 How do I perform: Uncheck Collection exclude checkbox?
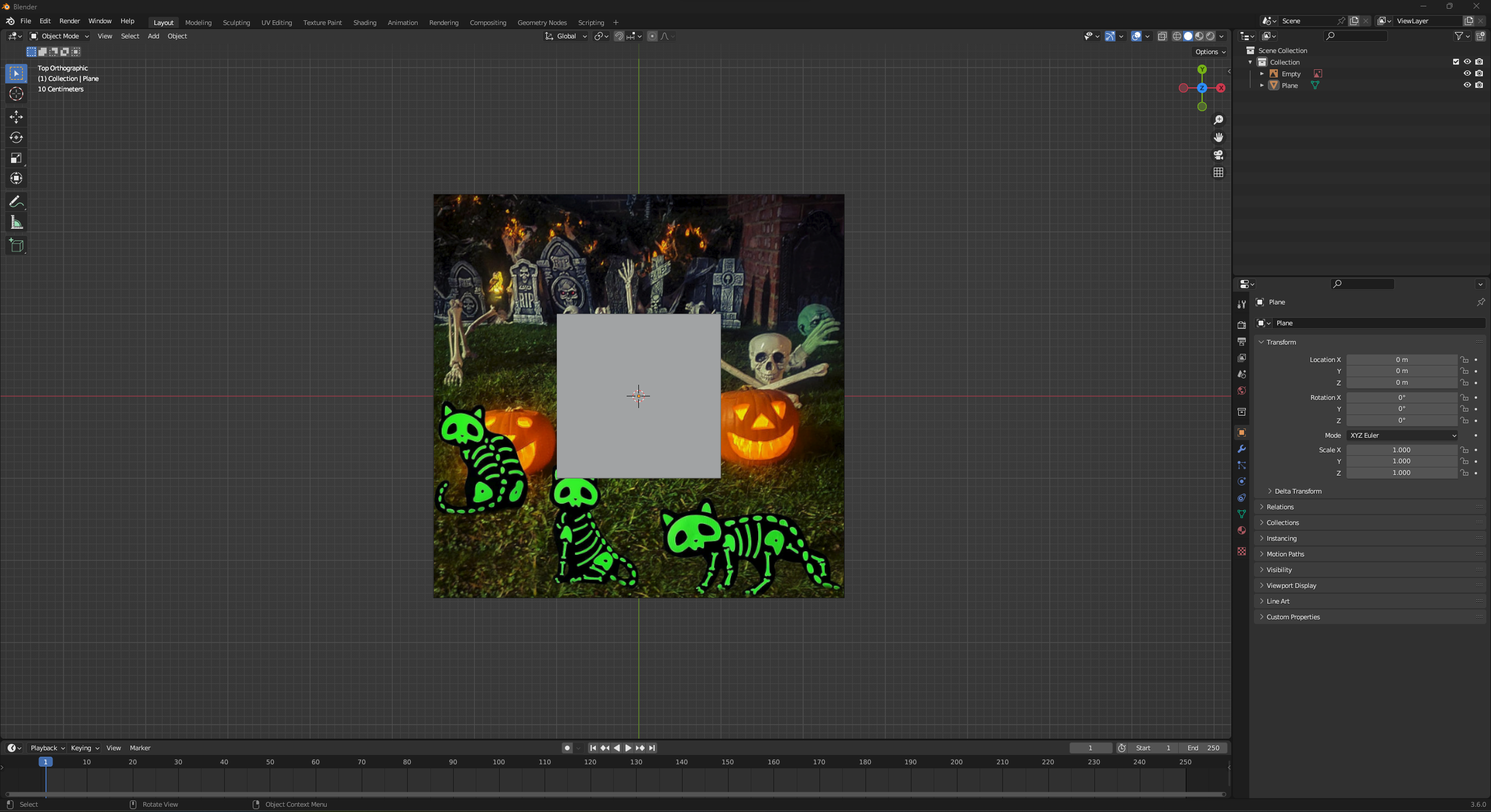click(x=1456, y=62)
